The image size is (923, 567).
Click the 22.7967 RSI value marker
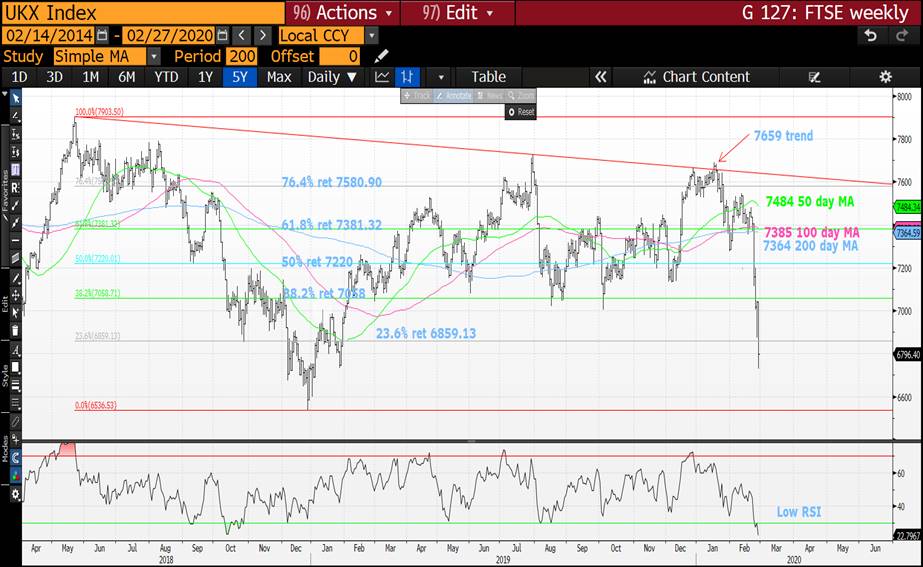[x=907, y=535]
